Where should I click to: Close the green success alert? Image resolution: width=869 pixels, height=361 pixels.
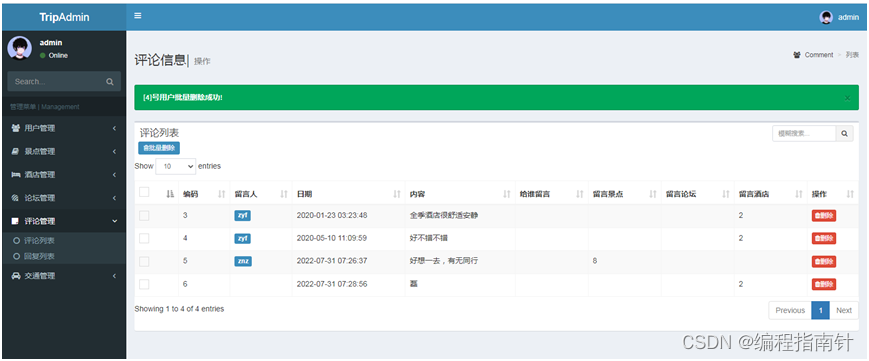click(x=847, y=98)
